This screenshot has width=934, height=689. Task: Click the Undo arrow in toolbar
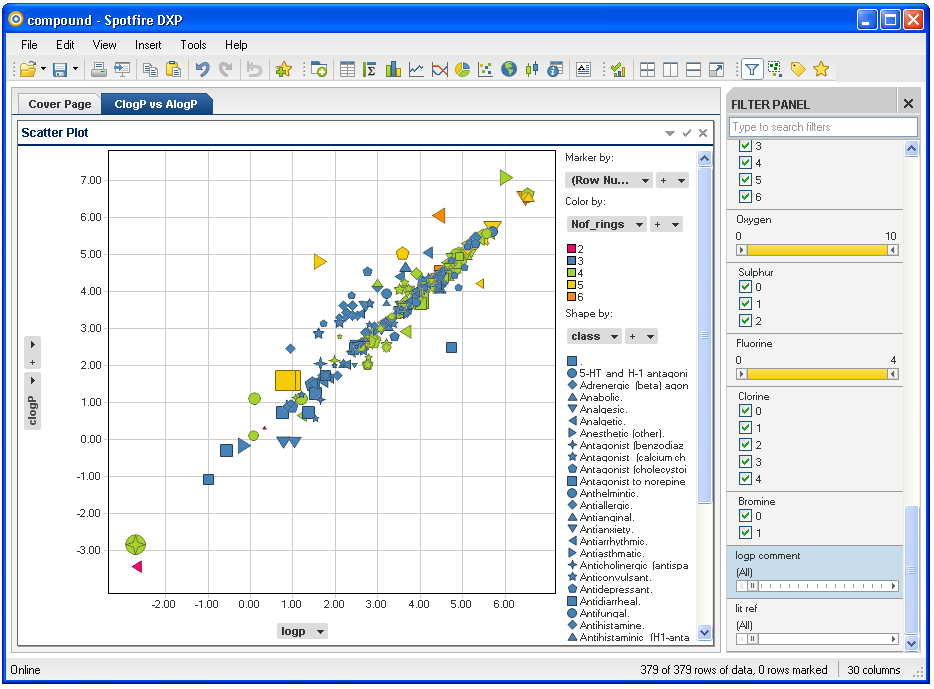[202, 69]
